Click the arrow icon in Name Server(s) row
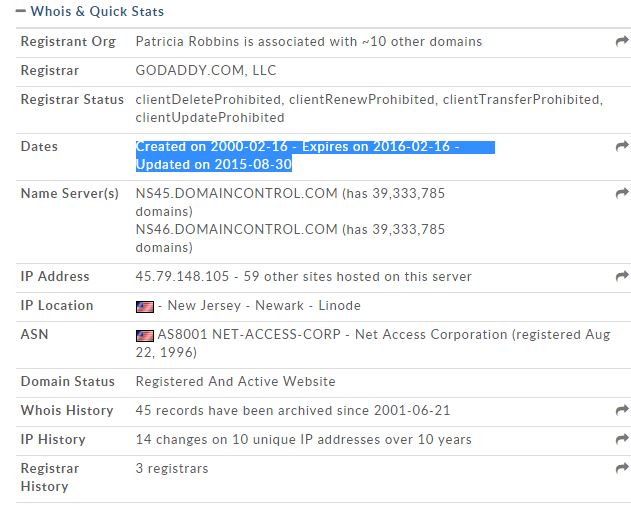Screen dimensions: 631x509 point(621,194)
